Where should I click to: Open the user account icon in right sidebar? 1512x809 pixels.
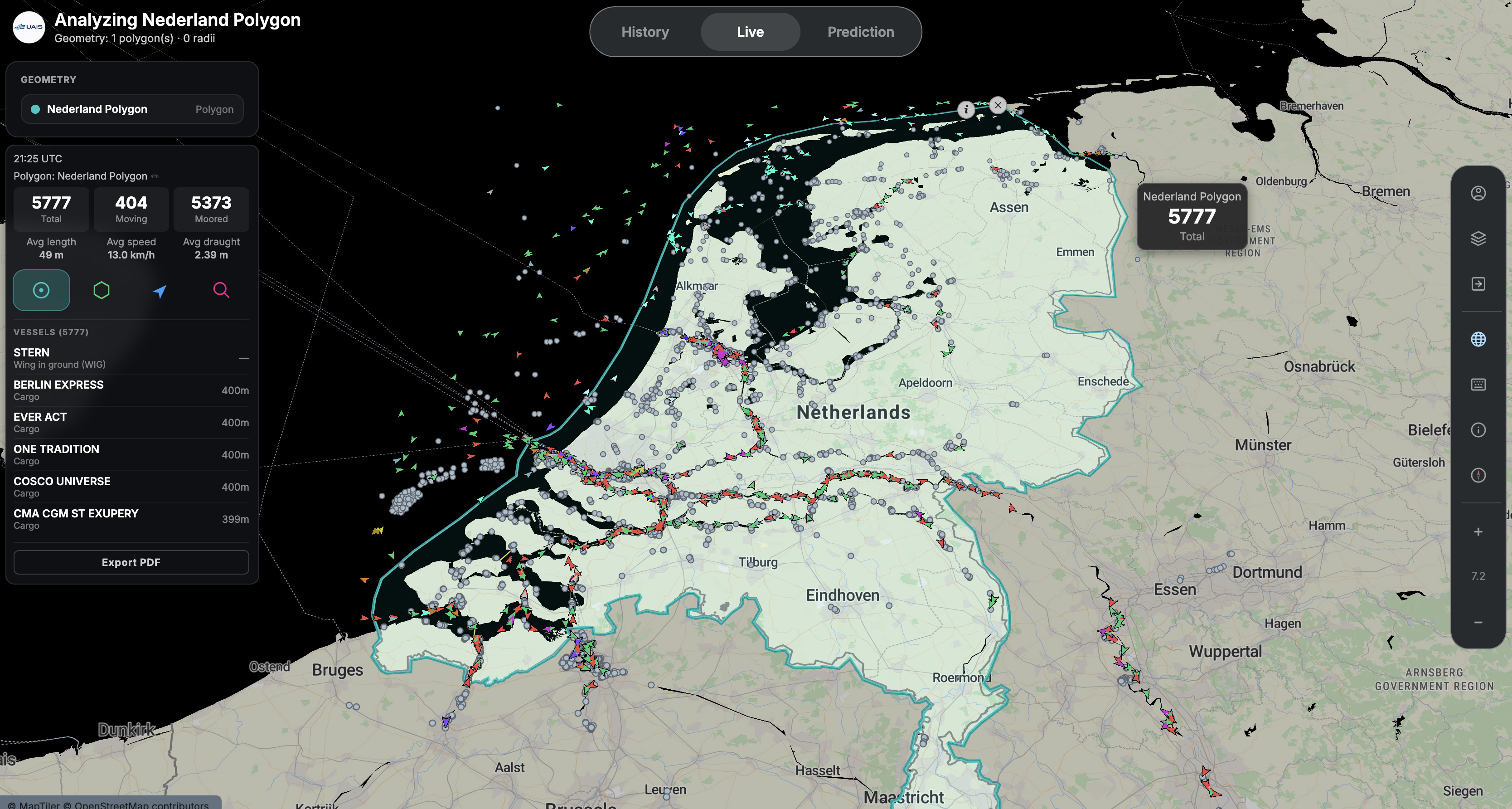click(1478, 193)
